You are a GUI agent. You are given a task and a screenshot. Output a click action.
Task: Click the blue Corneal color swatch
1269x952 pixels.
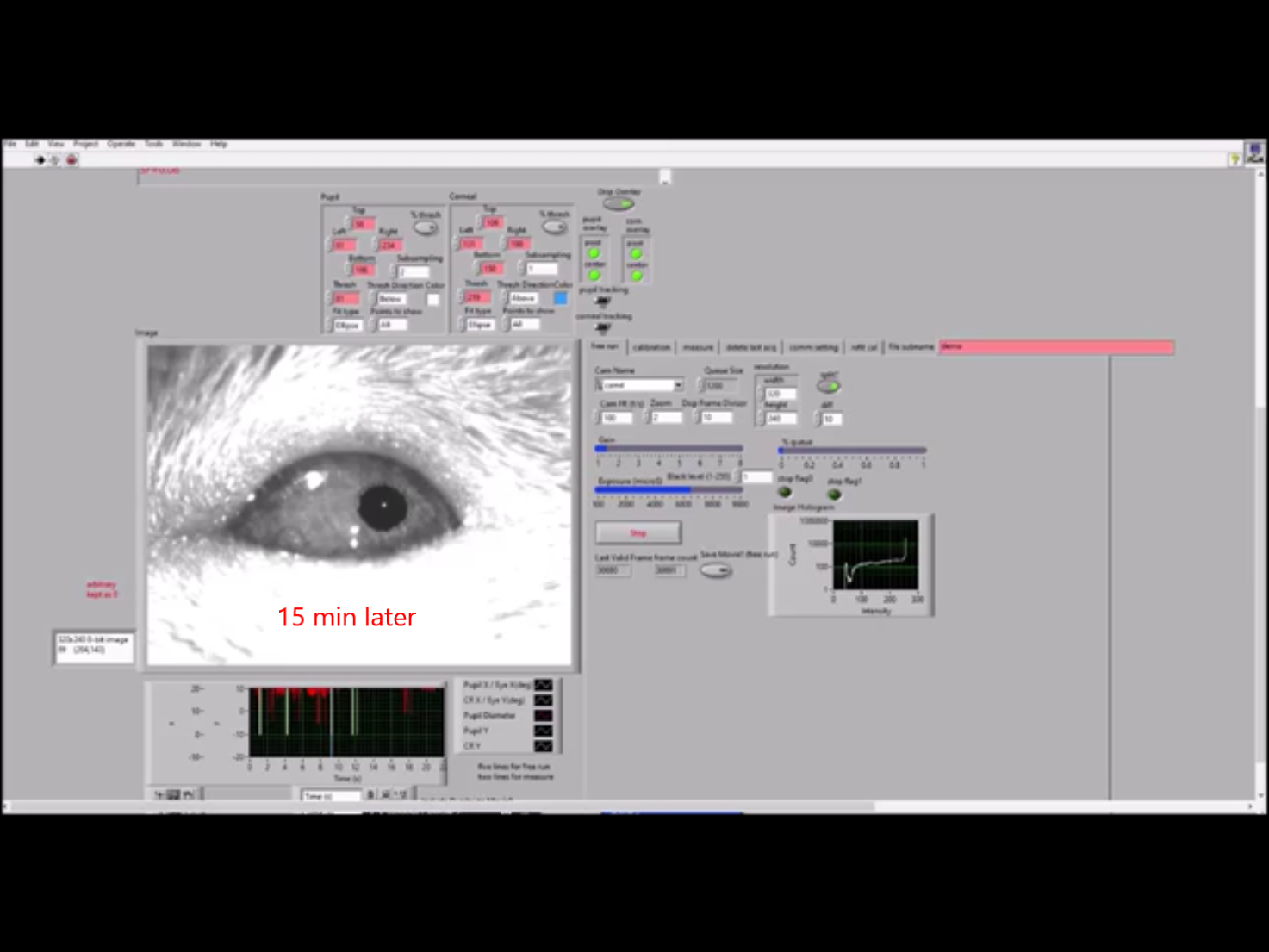560,298
